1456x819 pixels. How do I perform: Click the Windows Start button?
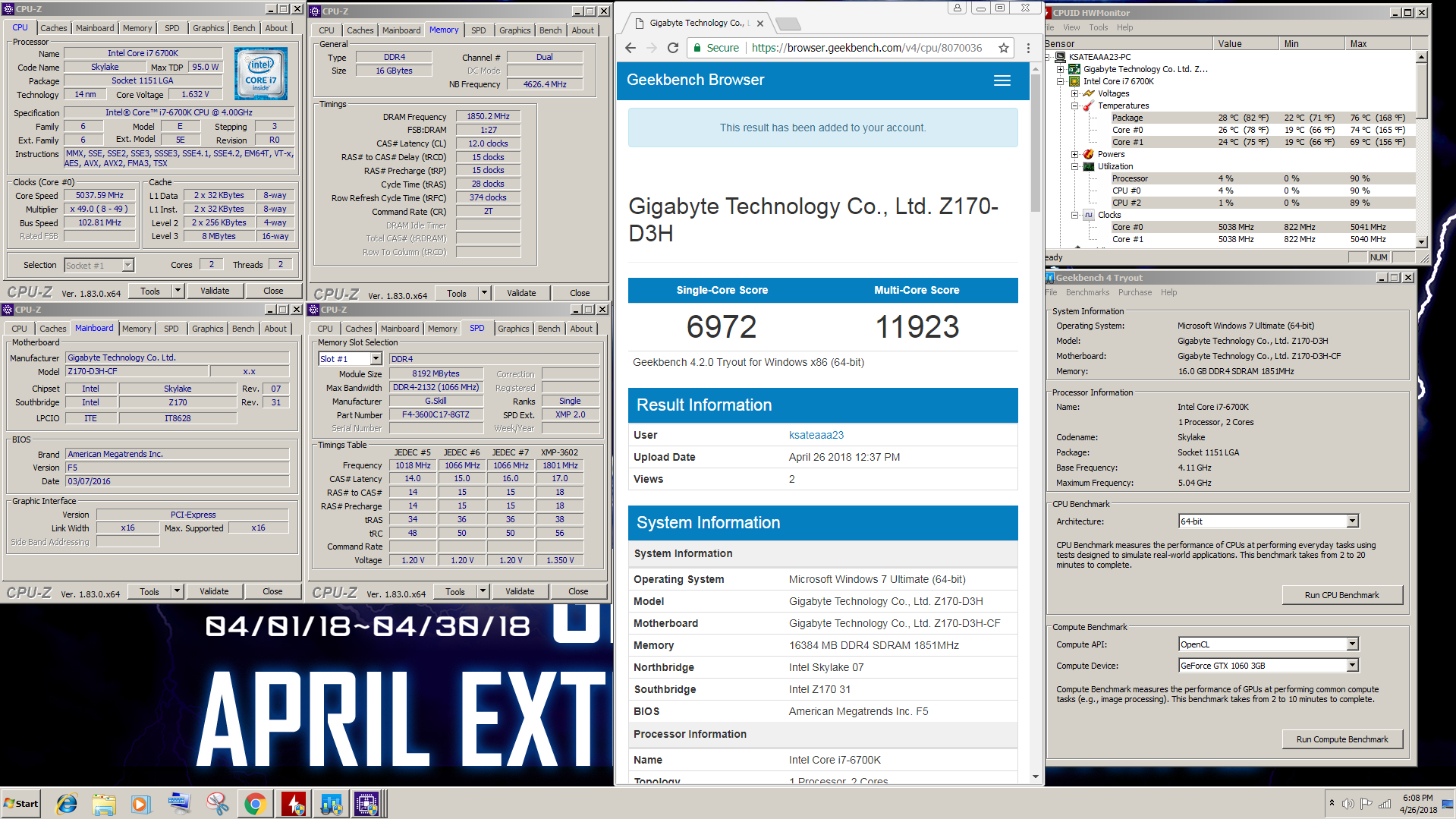(x=21, y=804)
